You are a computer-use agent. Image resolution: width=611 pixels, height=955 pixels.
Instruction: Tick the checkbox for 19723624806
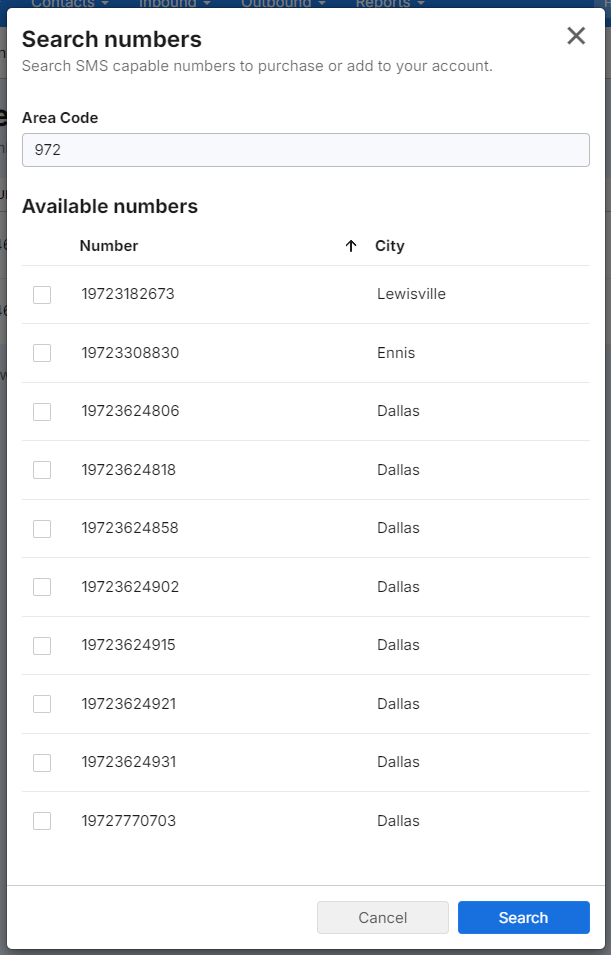tap(42, 412)
